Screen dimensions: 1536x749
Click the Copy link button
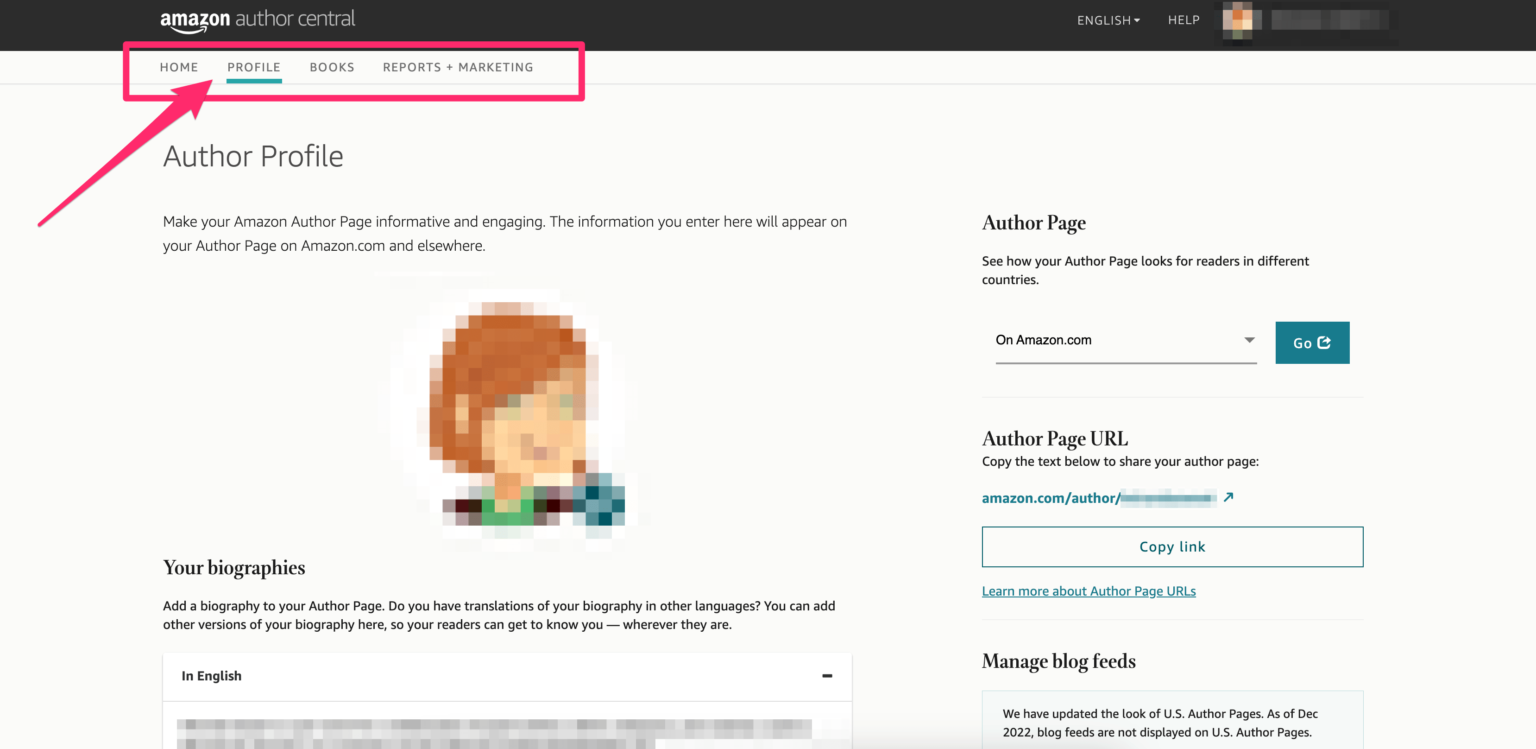pyautogui.click(x=1171, y=547)
